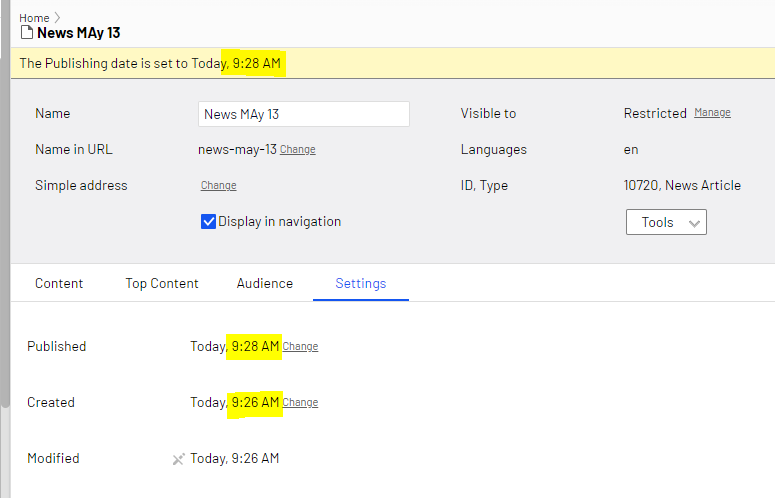Image resolution: width=775 pixels, height=498 pixels.
Task: Click the unpinned icon next to Modified
Action: 178,459
